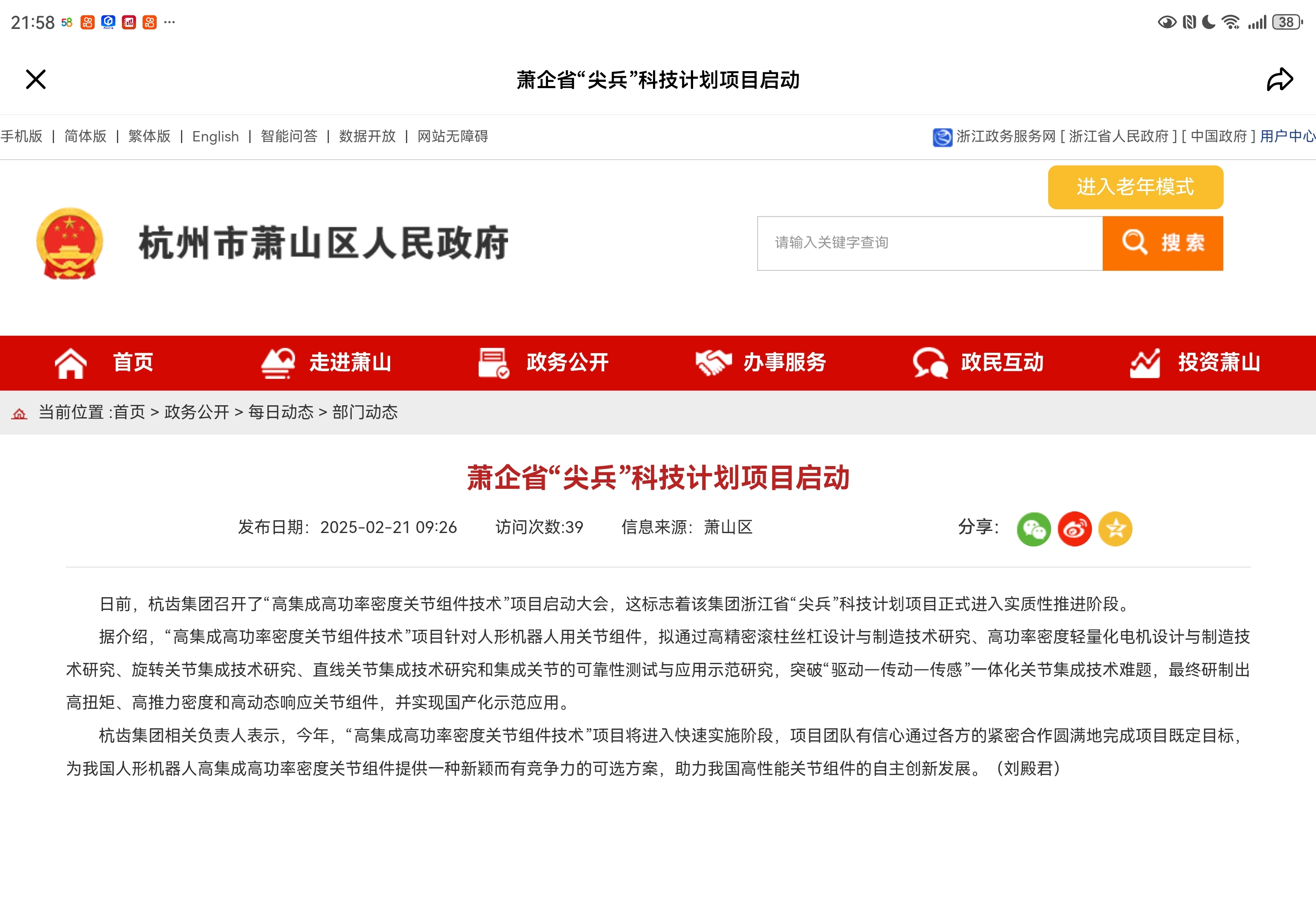Select the 投资萧山 navigation item
The height and width of the screenshot is (923, 1316).
[x=1195, y=363]
